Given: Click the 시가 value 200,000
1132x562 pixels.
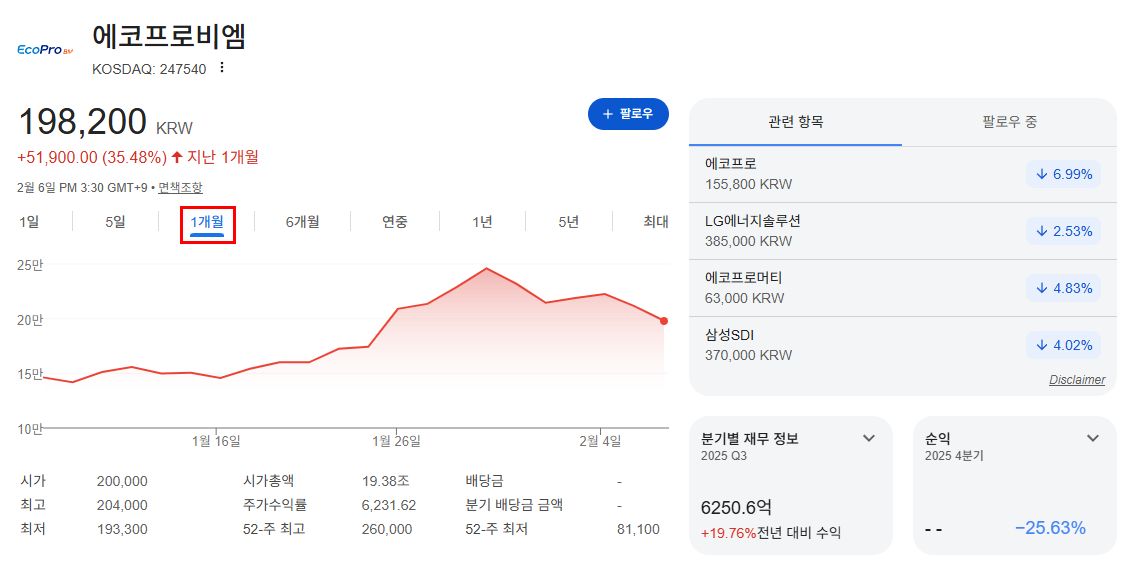Looking at the screenshot, I should pos(122,480).
